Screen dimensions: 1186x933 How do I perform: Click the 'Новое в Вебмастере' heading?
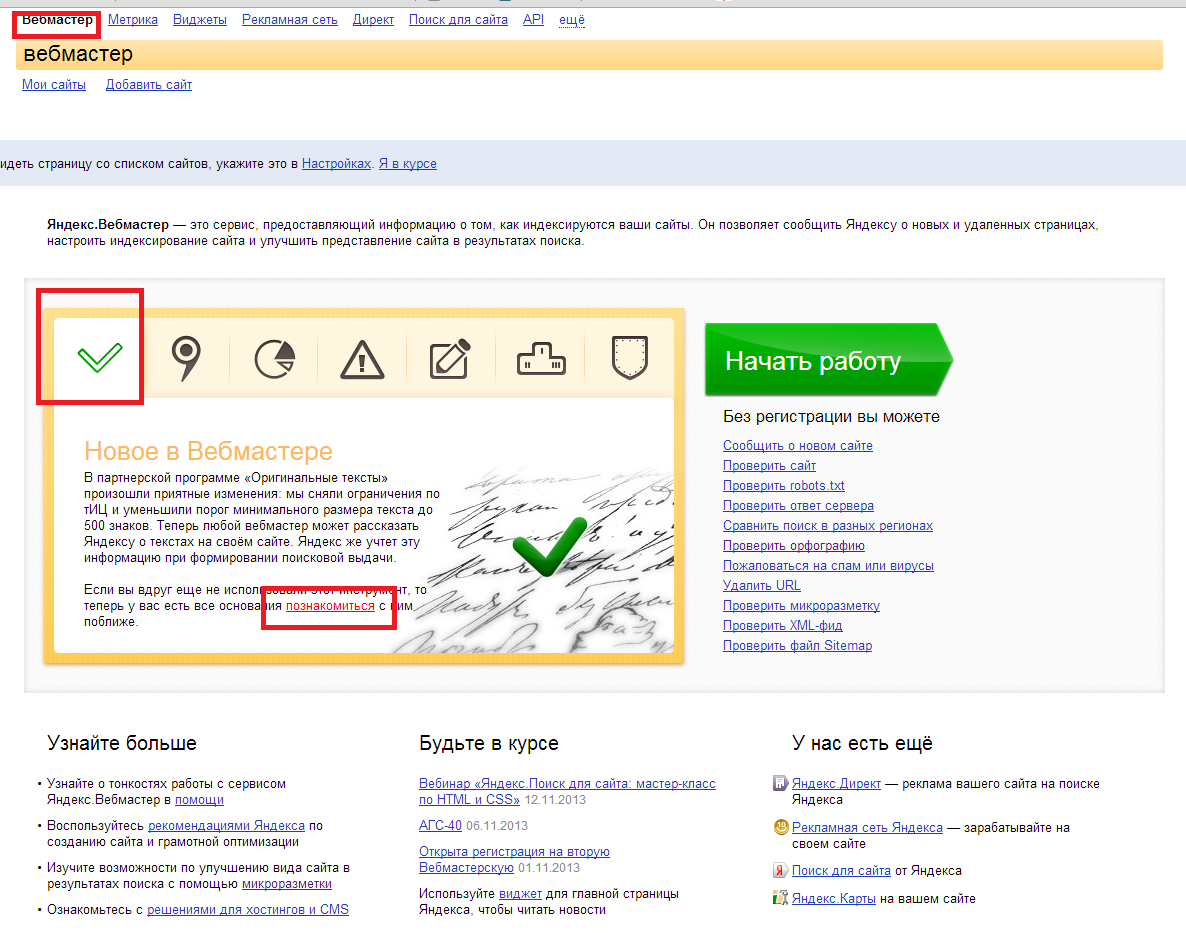(x=208, y=451)
